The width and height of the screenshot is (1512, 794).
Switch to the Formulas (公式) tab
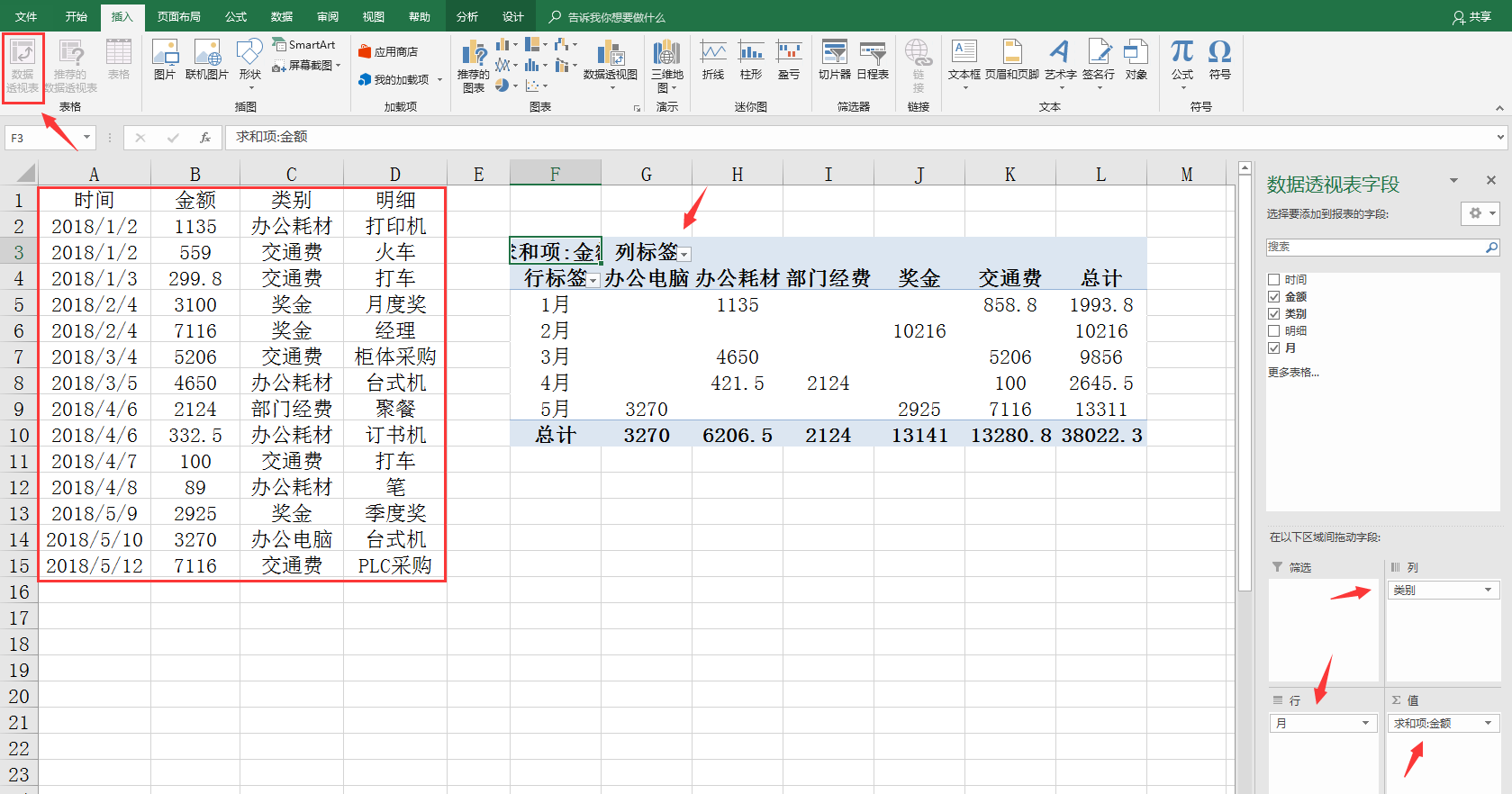(236, 16)
